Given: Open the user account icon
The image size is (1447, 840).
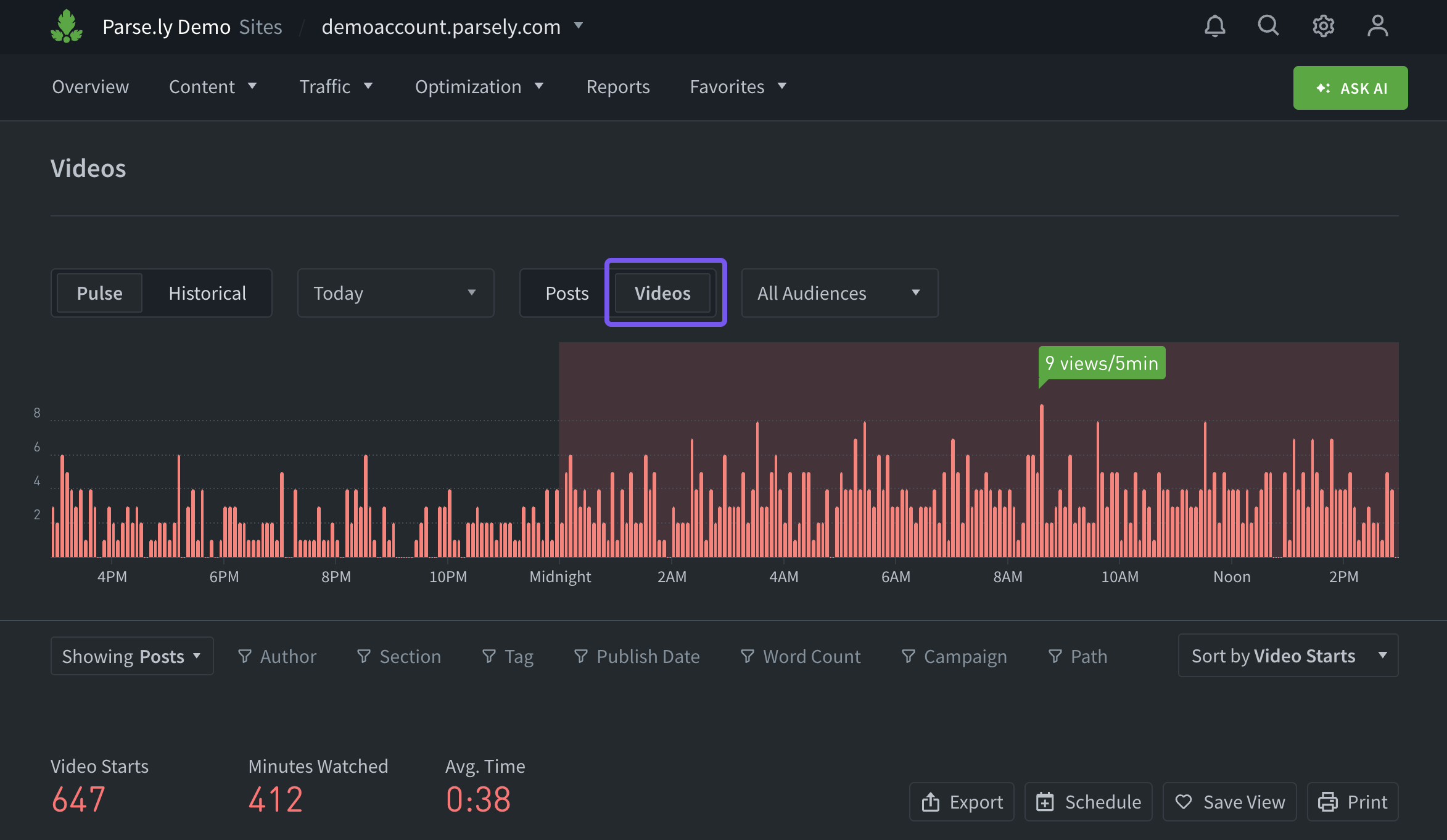Looking at the screenshot, I should point(1377,26).
